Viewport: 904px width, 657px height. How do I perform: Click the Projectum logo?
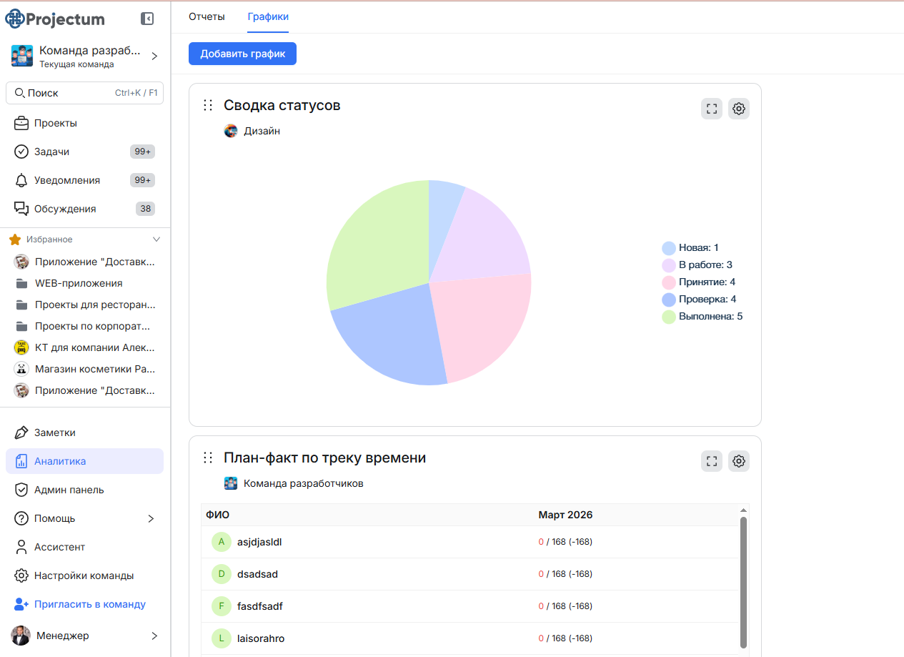(x=55, y=19)
